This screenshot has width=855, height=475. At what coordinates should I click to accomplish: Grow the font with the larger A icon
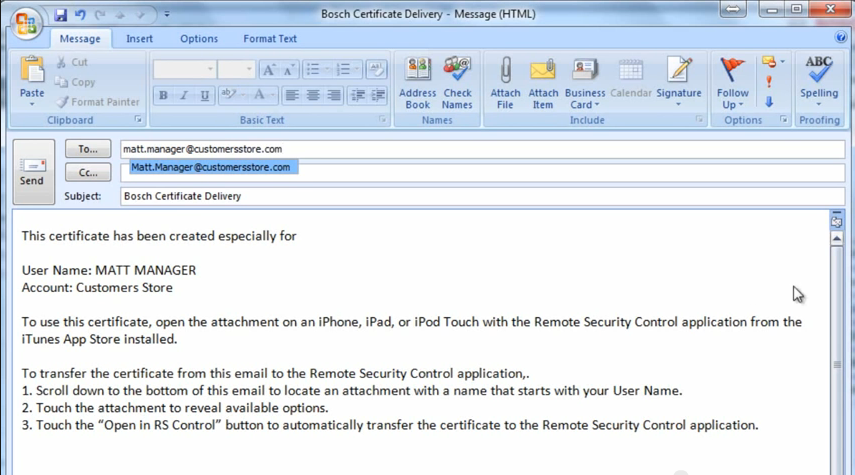tap(268, 69)
